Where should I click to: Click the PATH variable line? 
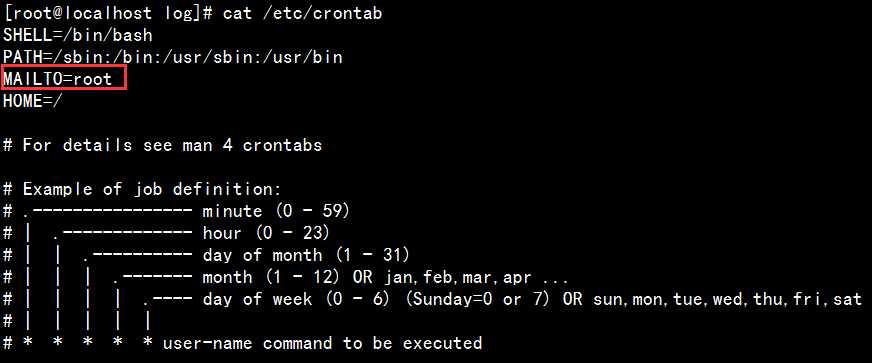172,57
